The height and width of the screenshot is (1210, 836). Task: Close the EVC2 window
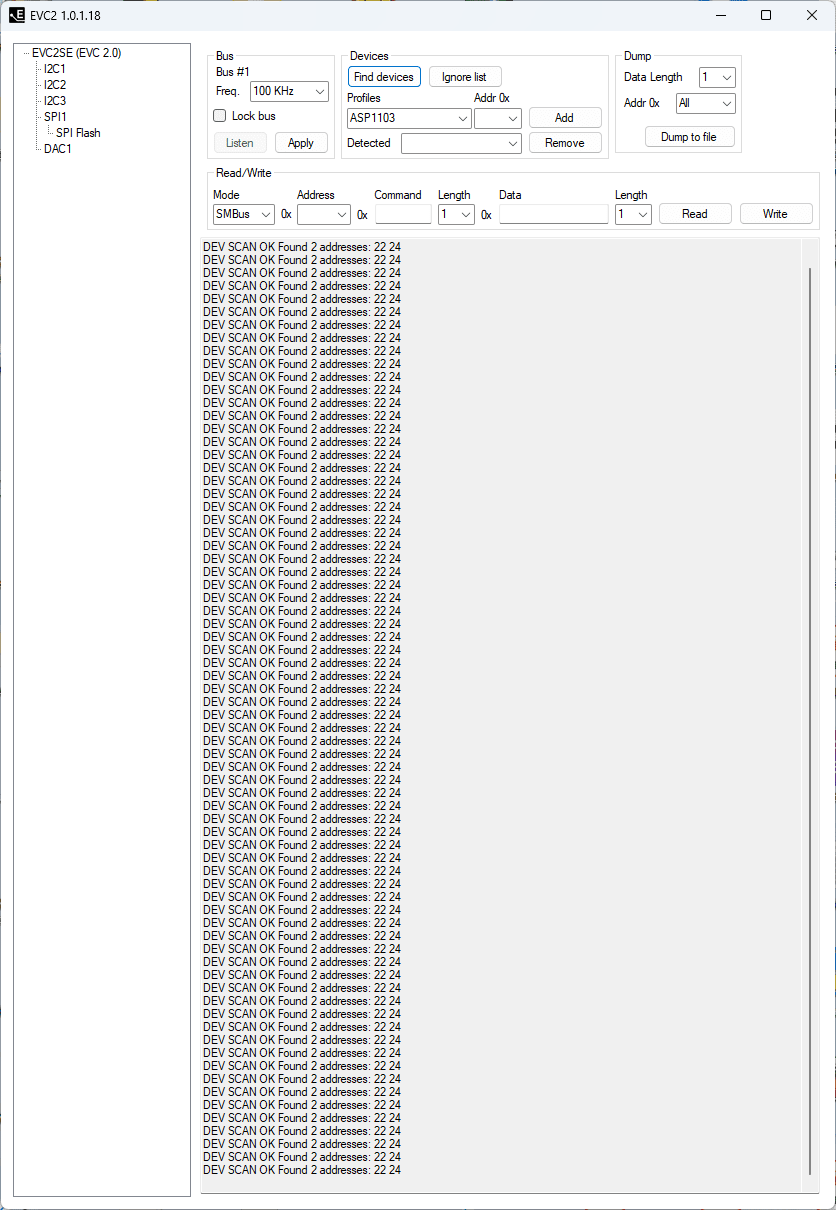point(812,15)
